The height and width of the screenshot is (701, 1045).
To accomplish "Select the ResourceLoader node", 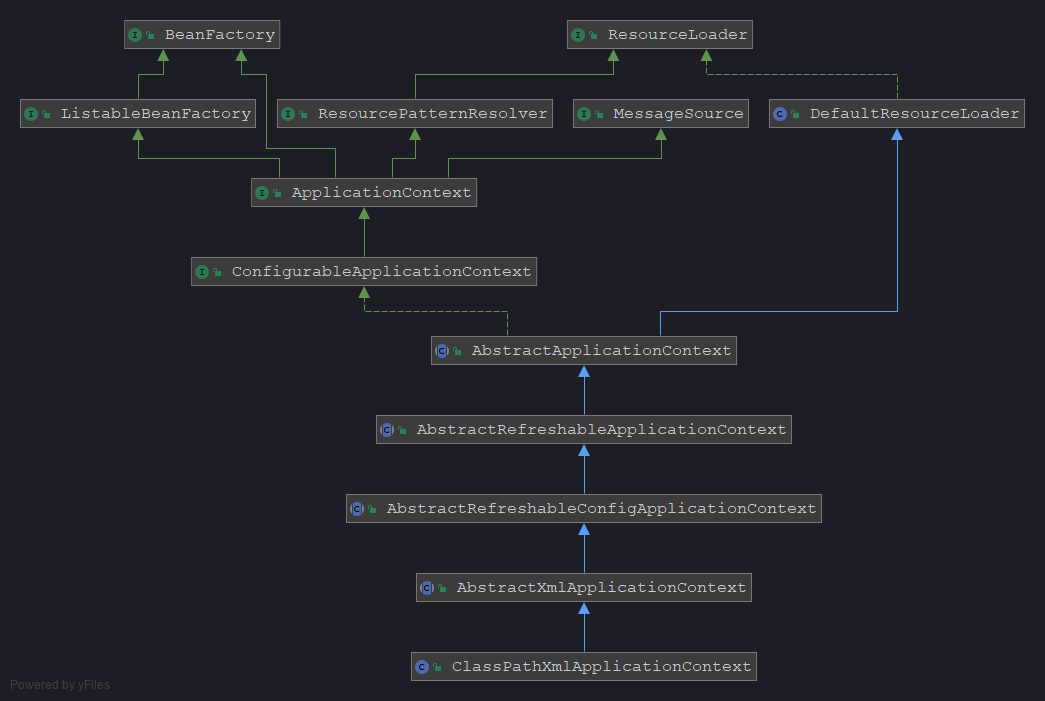I will tap(659, 34).
